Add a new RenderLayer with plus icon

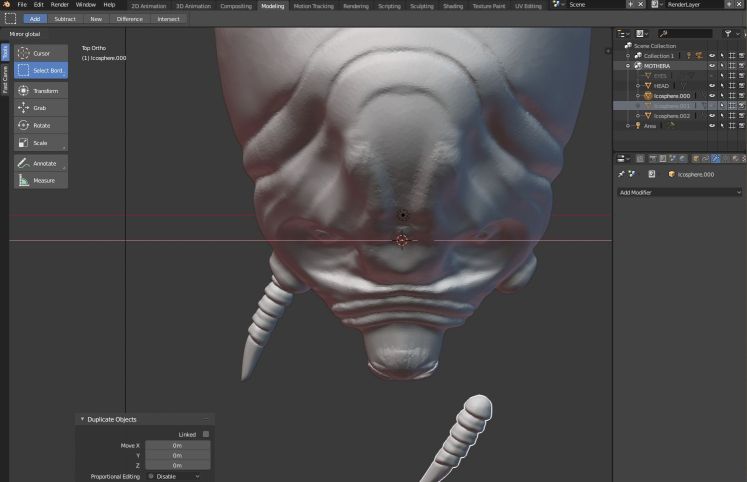(729, 4)
